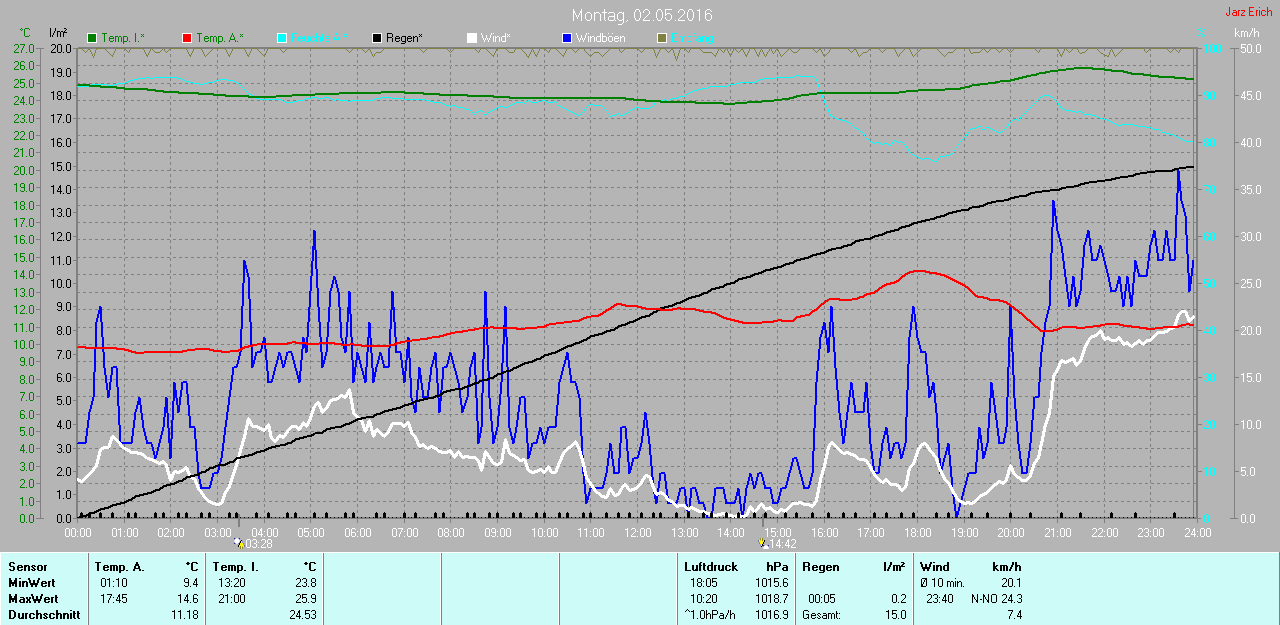This screenshot has width=1280, height=625.
Task: Toggle the cyan humidity legend swatch
Action: [x=282, y=38]
